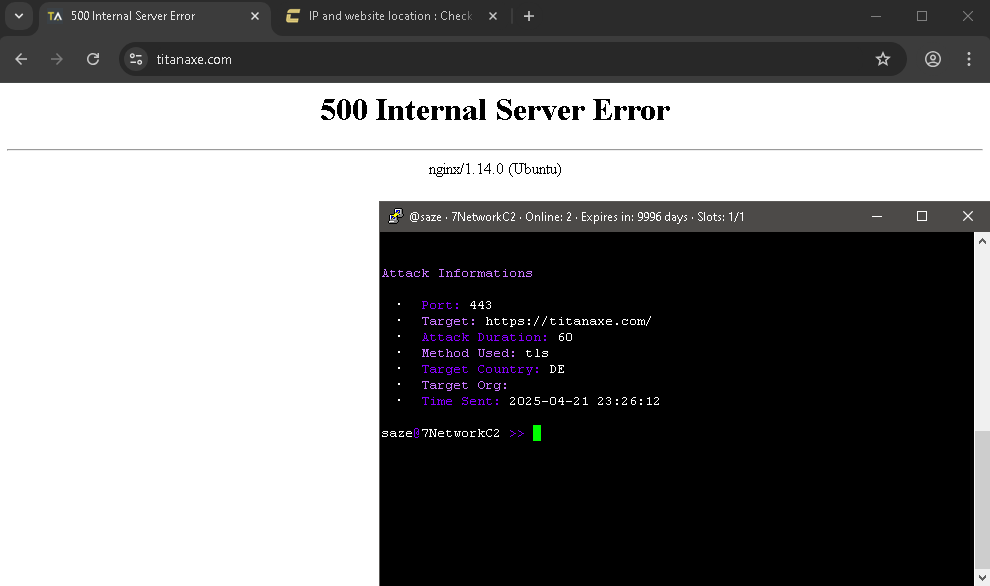Click the 'Target Country: DE' line
The height and width of the screenshot is (586, 990).
coord(493,369)
